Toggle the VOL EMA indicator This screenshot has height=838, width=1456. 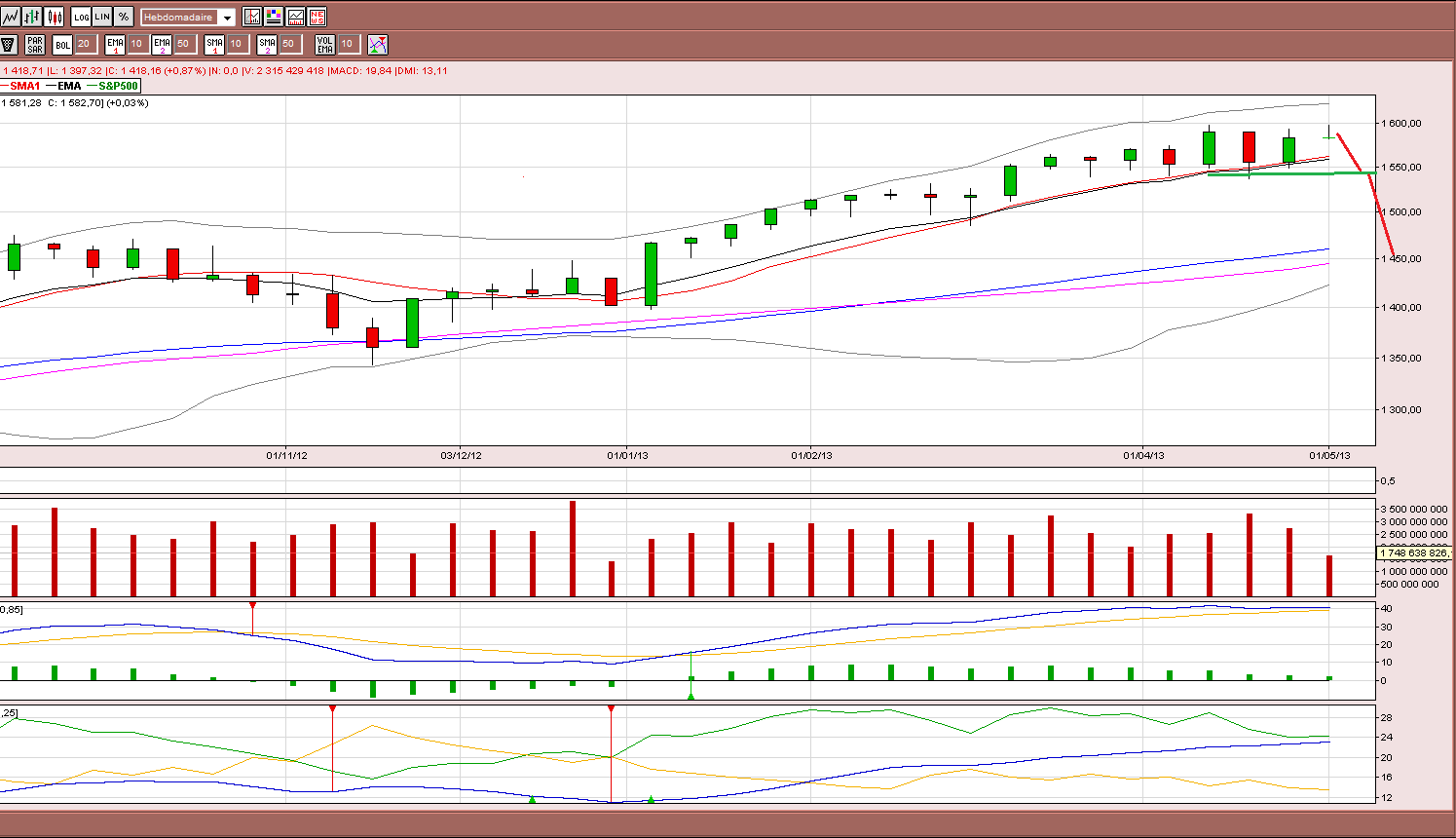pyautogui.click(x=325, y=44)
